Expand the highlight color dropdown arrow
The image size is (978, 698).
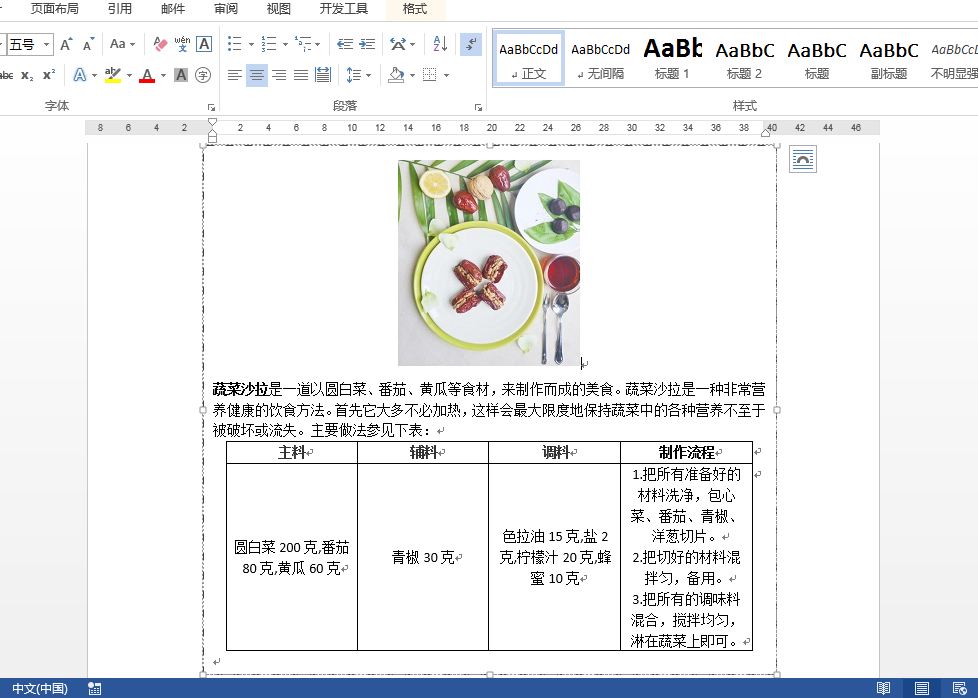pyautogui.click(x=130, y=75)
